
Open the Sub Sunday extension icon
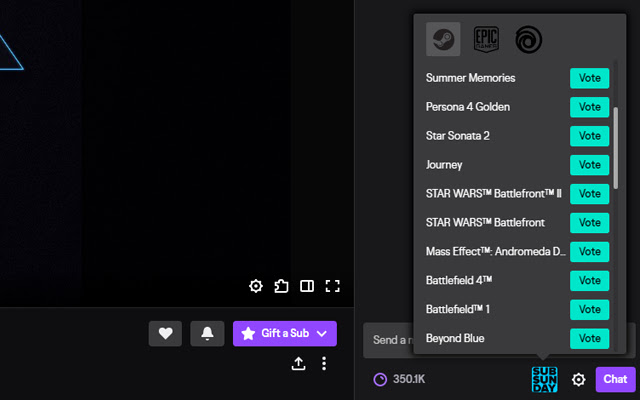click(545, 379)
